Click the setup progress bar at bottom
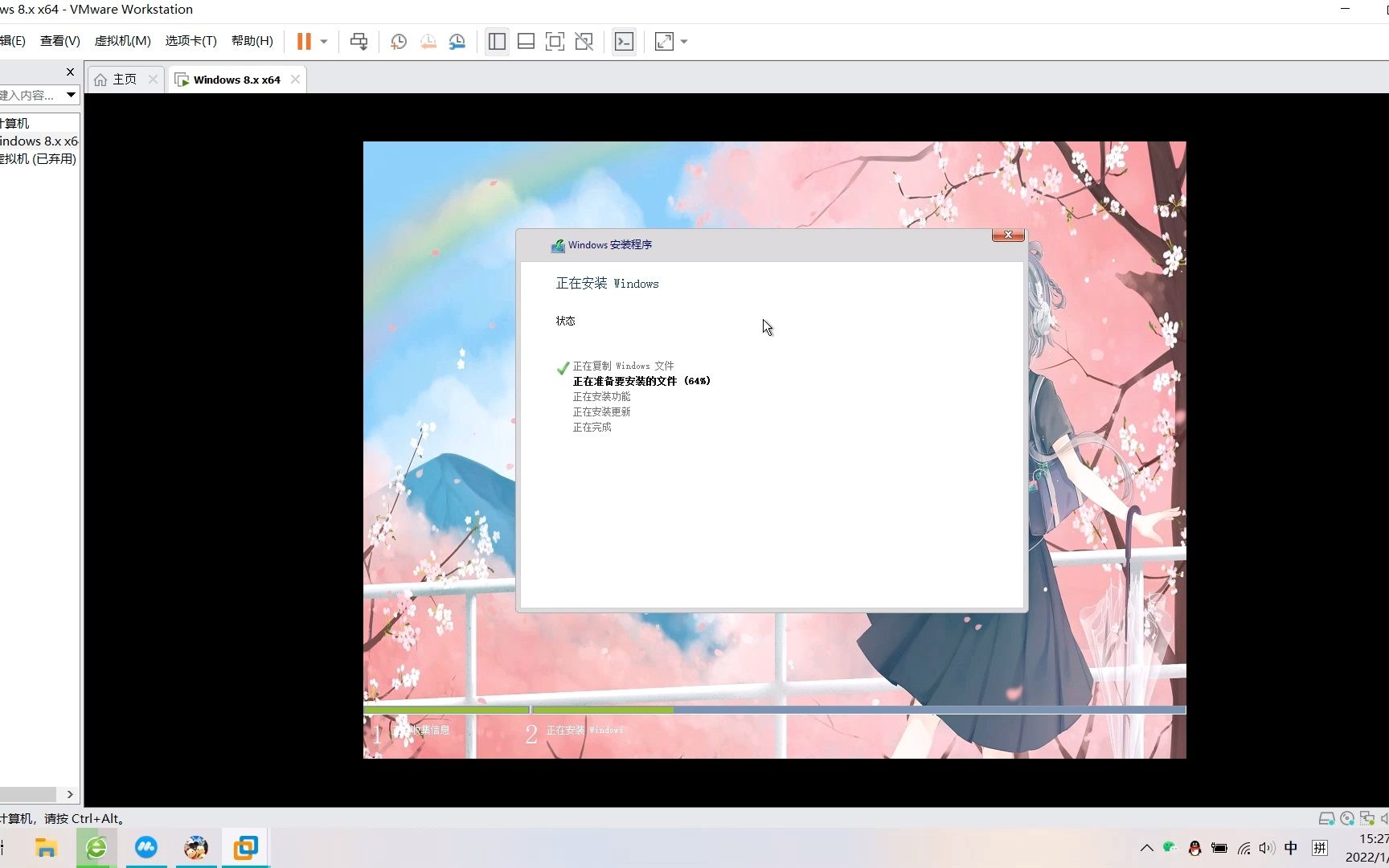Image resolution: width=1389 pixels, height=868 pixels. pos(775,710)
